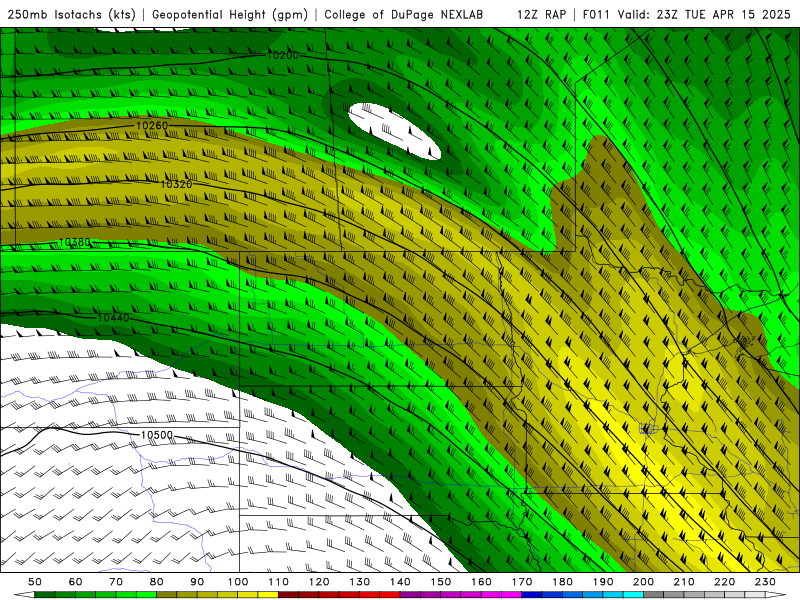
Task: Click the 50 value on the color scale
Action: click(35, 582)
